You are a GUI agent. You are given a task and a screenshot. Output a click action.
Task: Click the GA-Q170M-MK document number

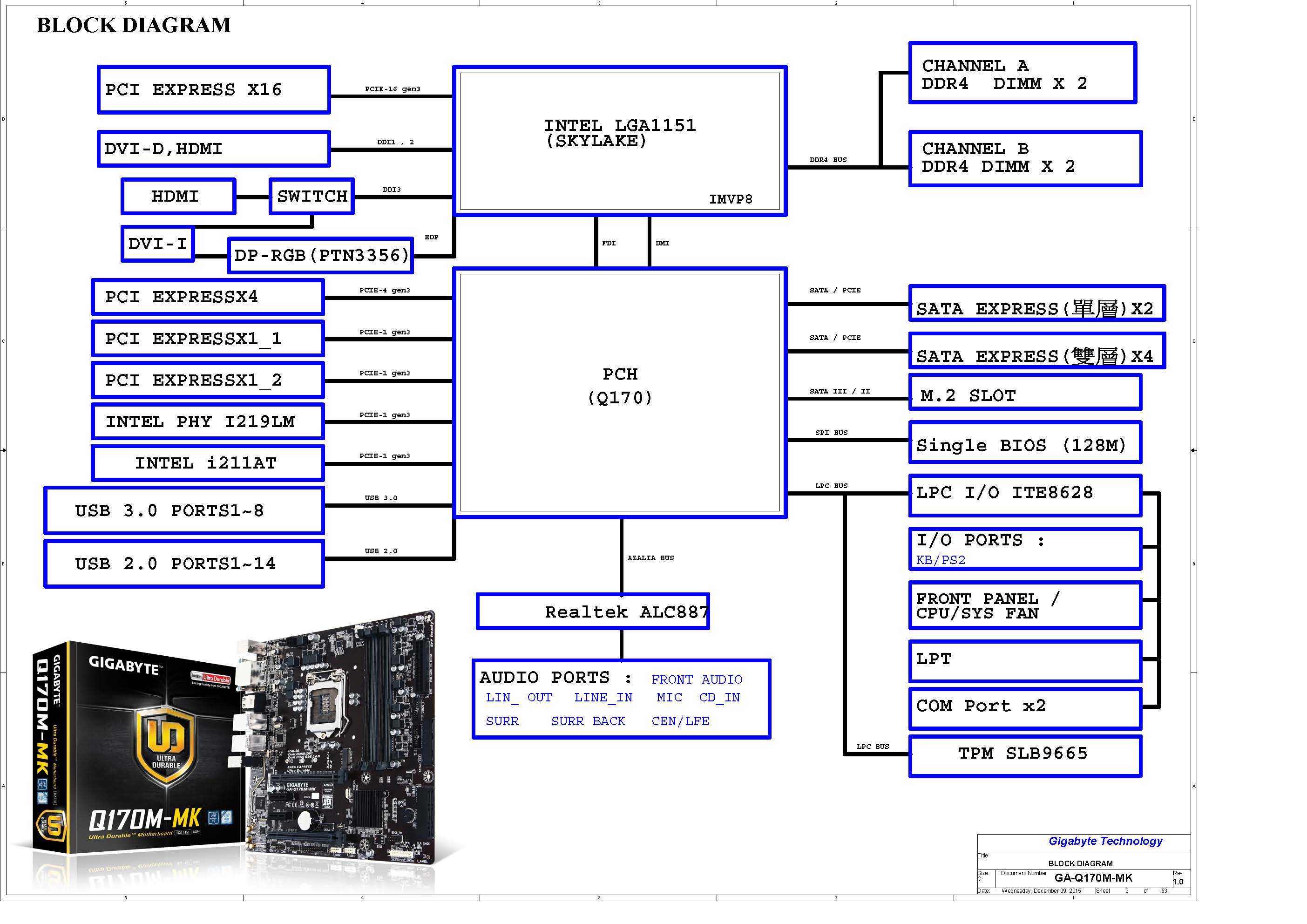(x=1093, y=878)
